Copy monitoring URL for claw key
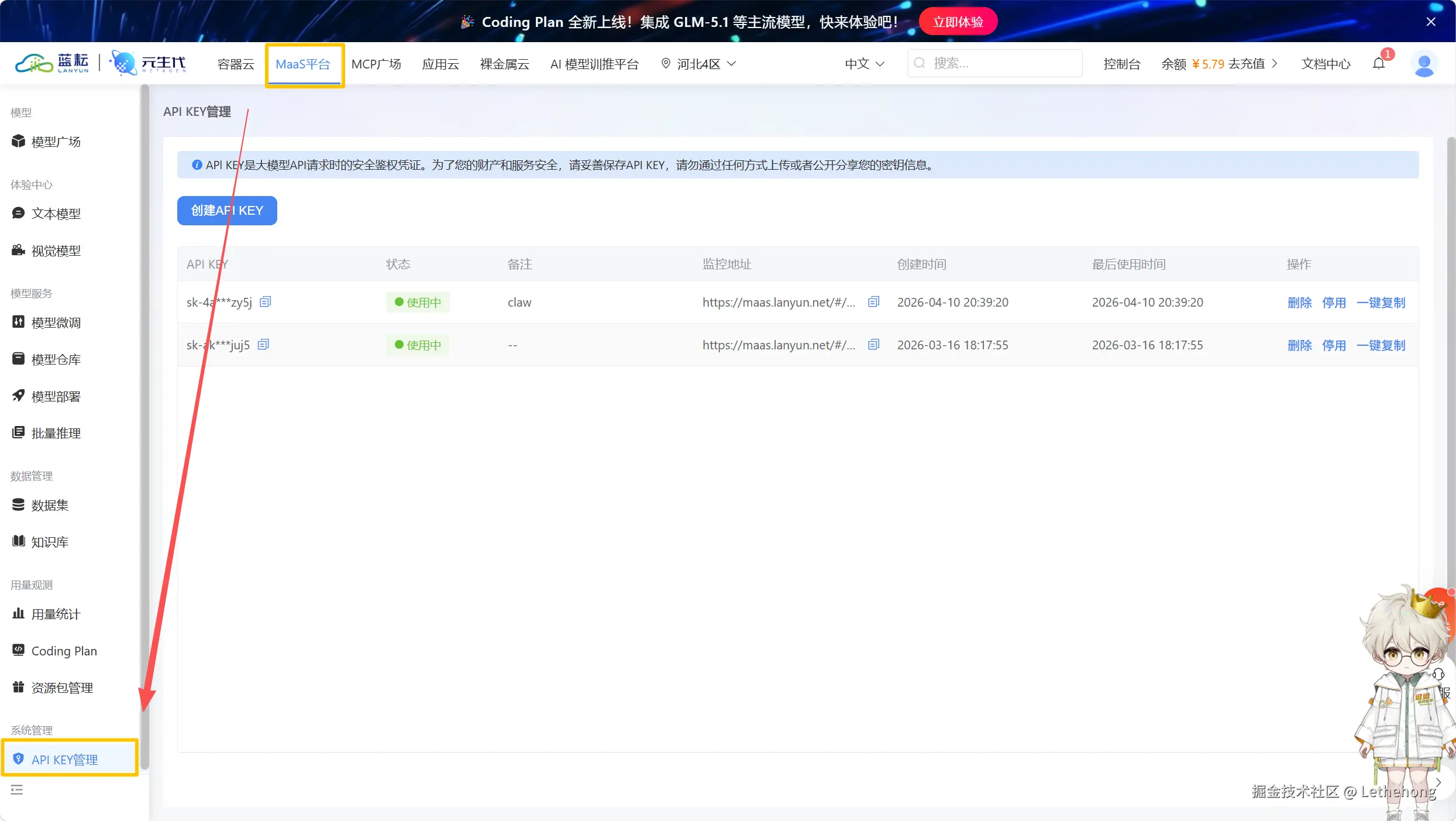This screenshot has height=821, width=1456. (873, 302)
